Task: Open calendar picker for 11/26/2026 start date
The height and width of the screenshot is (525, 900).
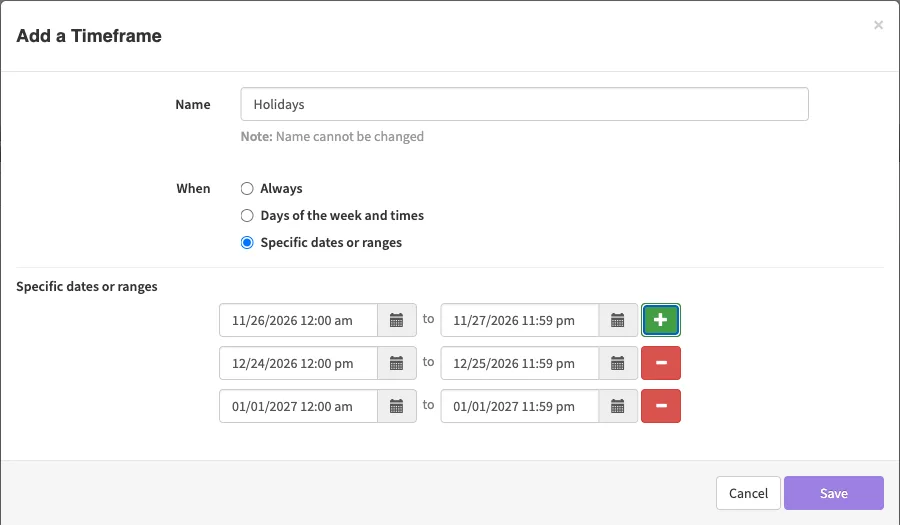Action: (x=397, y=320)
